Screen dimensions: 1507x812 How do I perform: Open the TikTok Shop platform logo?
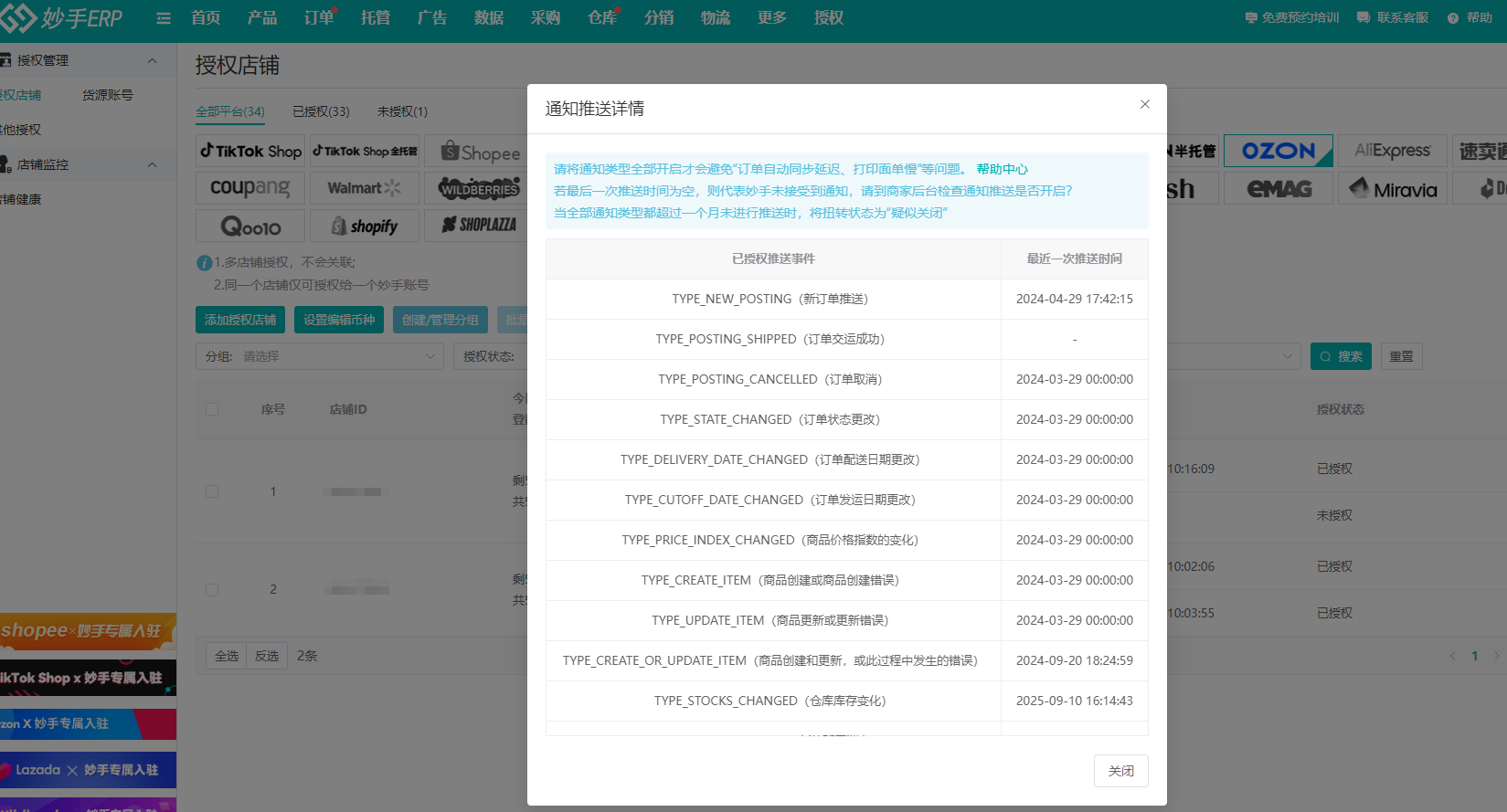click(x=251, y=152)
